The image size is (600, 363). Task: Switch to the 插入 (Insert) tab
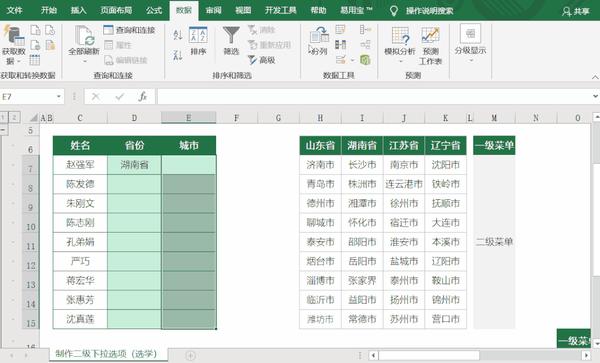pyautogui.click(x=78, y=10)
